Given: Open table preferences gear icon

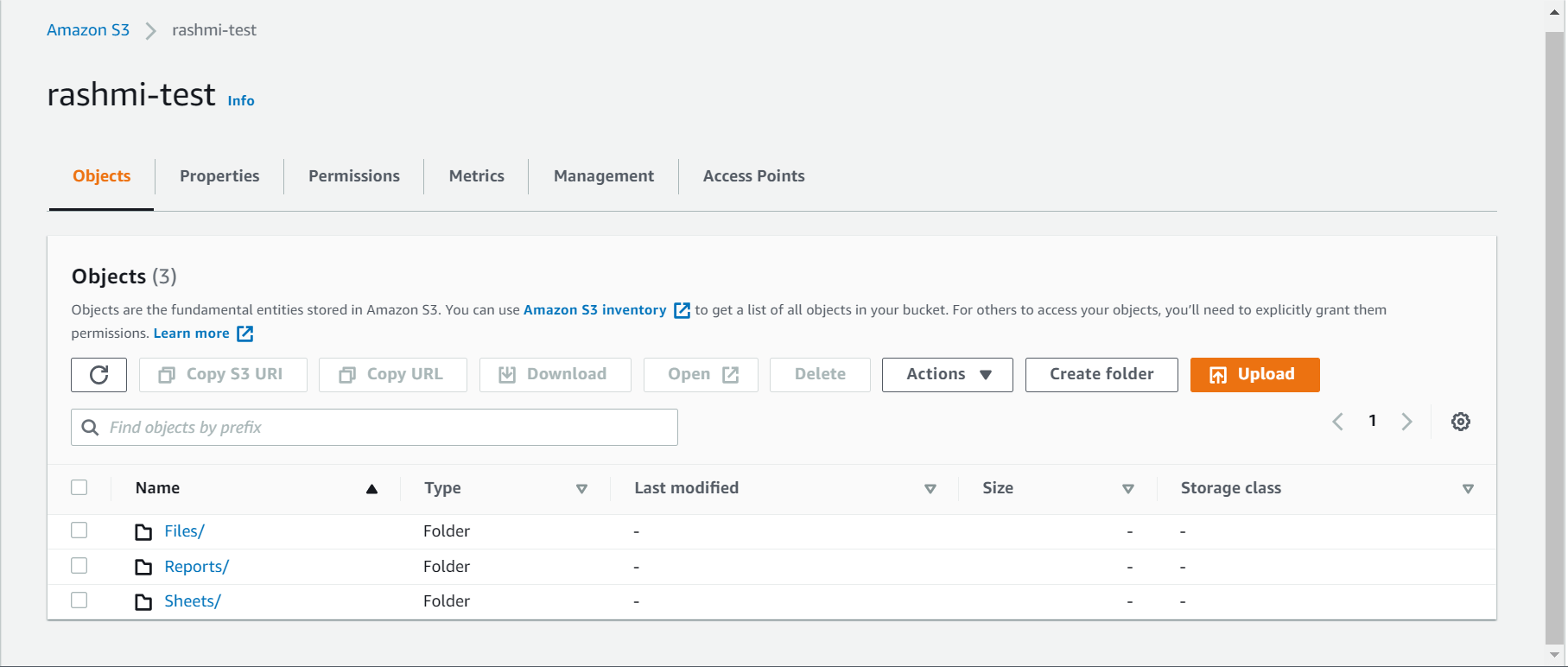Looking at the screenshot, I should pyautogui.click(x=1460, y=422).
